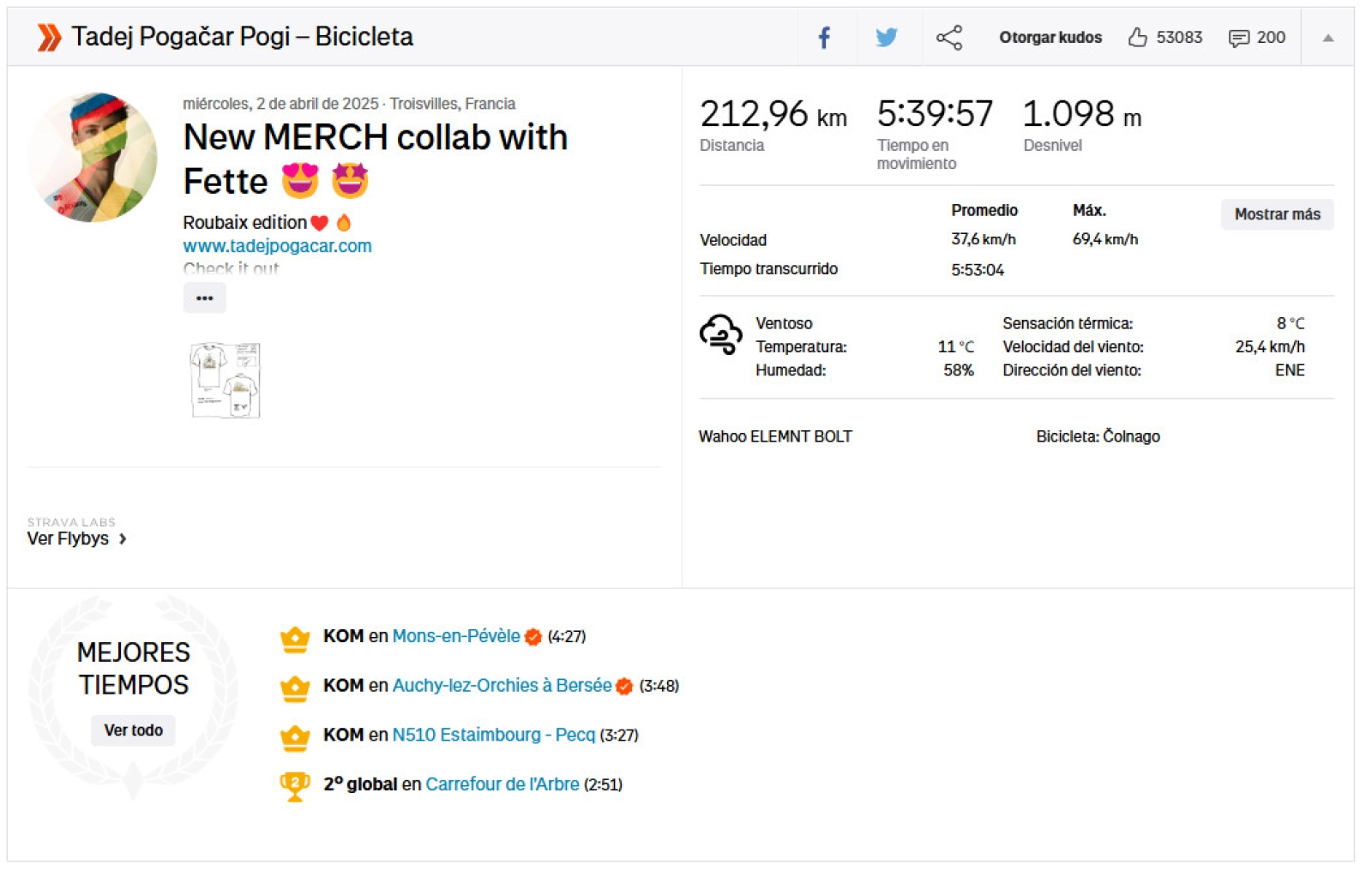Open the www.tadejpogacar.com link
Viewport: 1372px width, 871px height.
pos(277,246)
